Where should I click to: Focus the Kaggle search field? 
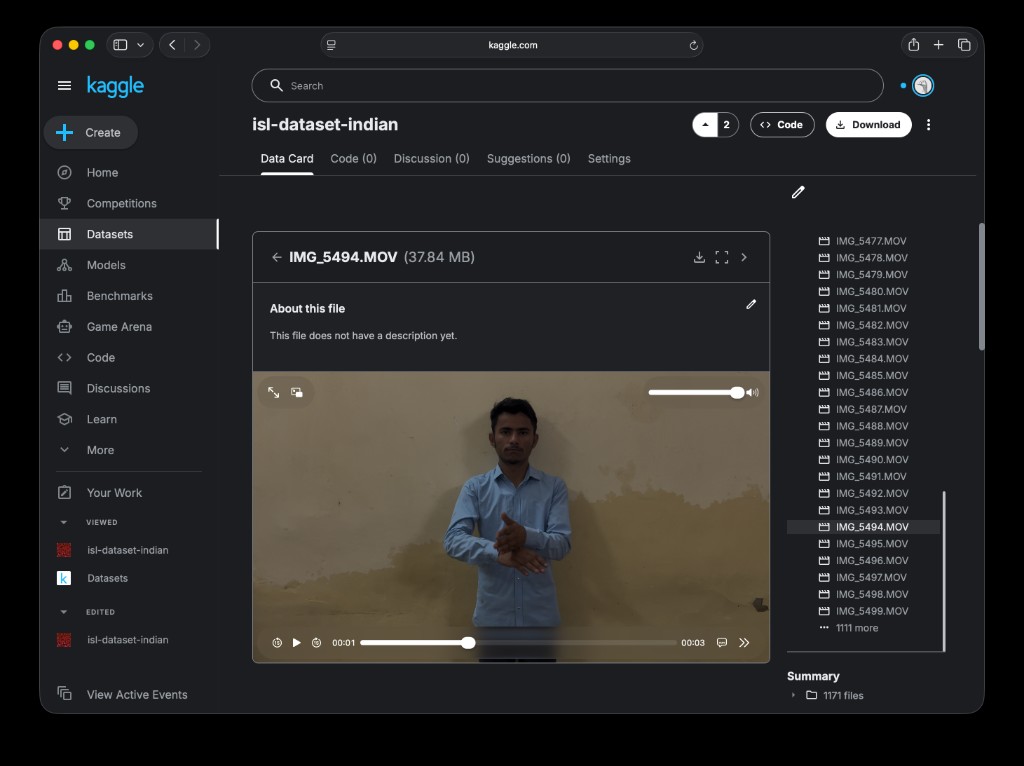pyautogui.click(x=567, y=86)
